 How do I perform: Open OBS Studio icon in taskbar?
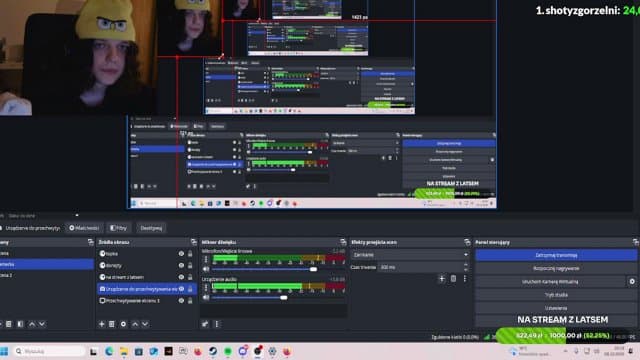(x=258, y=351)
